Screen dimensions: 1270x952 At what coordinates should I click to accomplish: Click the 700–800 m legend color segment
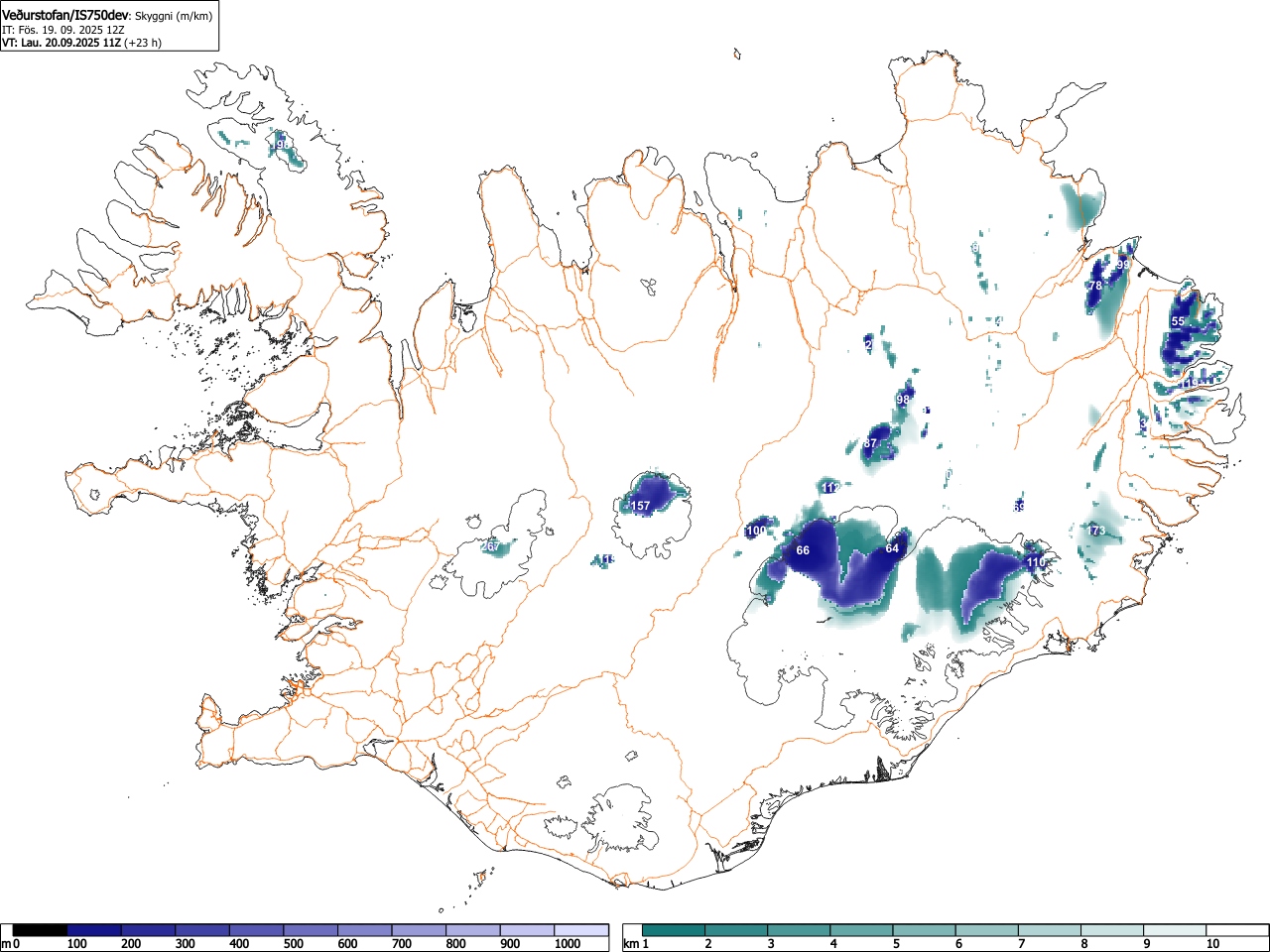point(420,930)
